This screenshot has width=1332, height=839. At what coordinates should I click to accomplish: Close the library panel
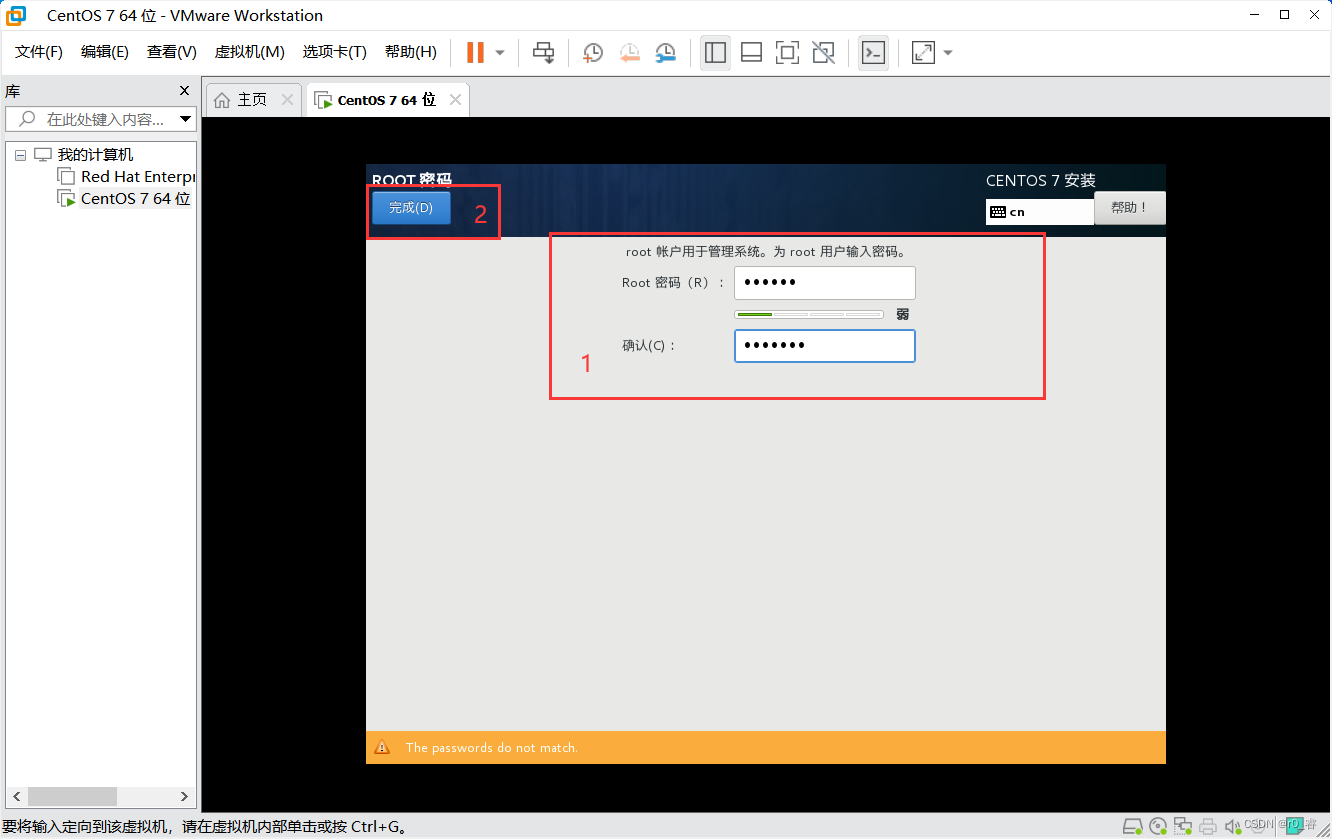pyautogui.click(x=184, y=91)
